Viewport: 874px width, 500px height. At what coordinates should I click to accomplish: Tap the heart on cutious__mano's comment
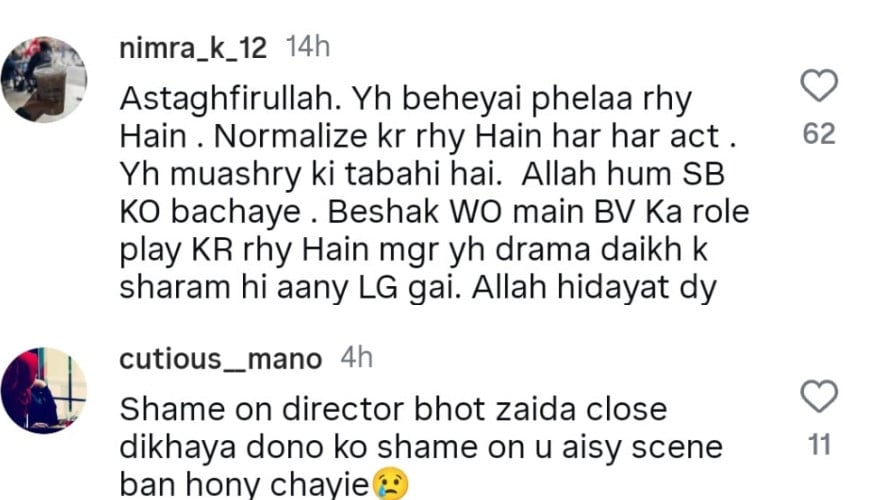pyautogui.click(x=819, y=397)
